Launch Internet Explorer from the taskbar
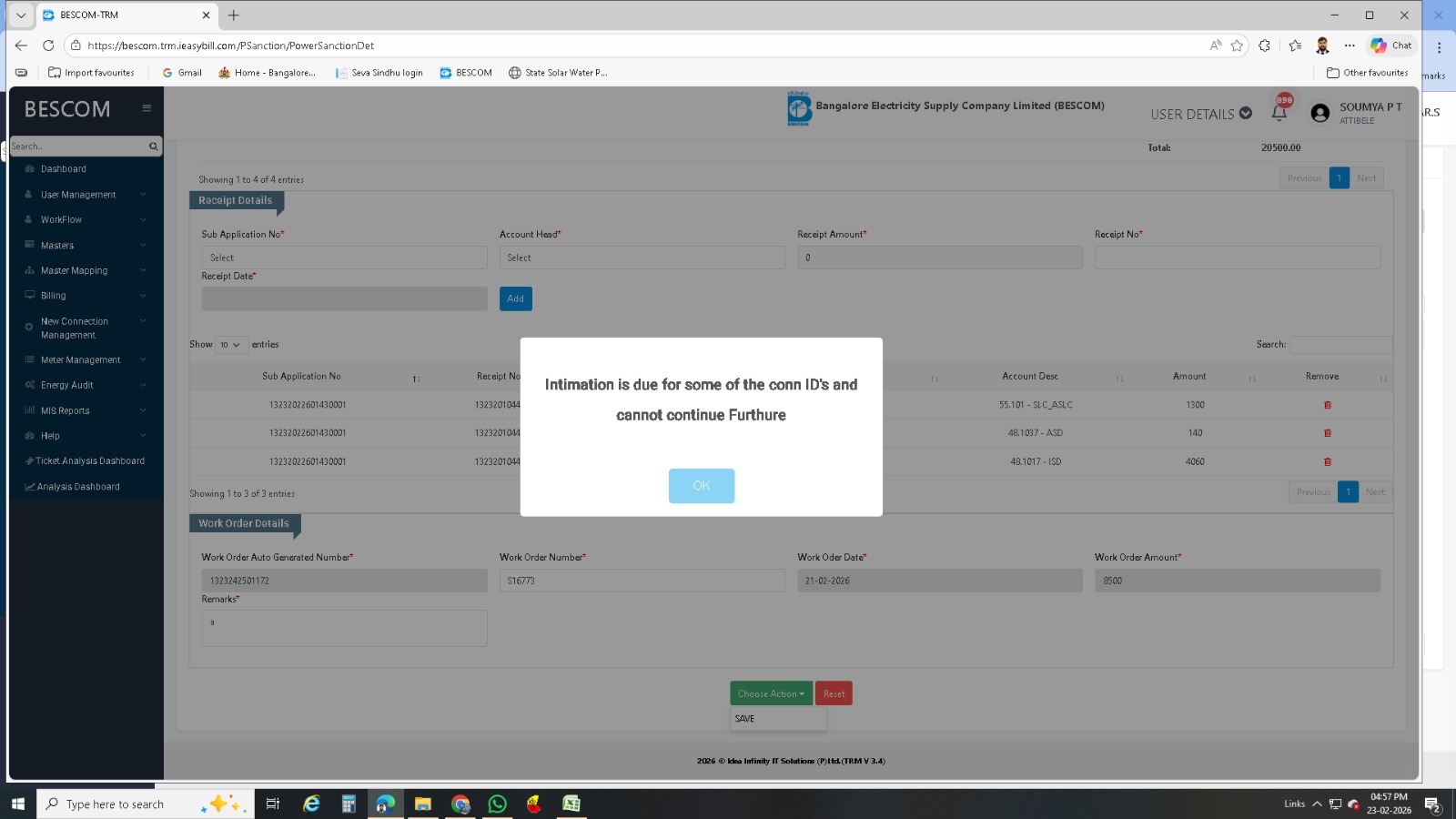 [311, 804]
